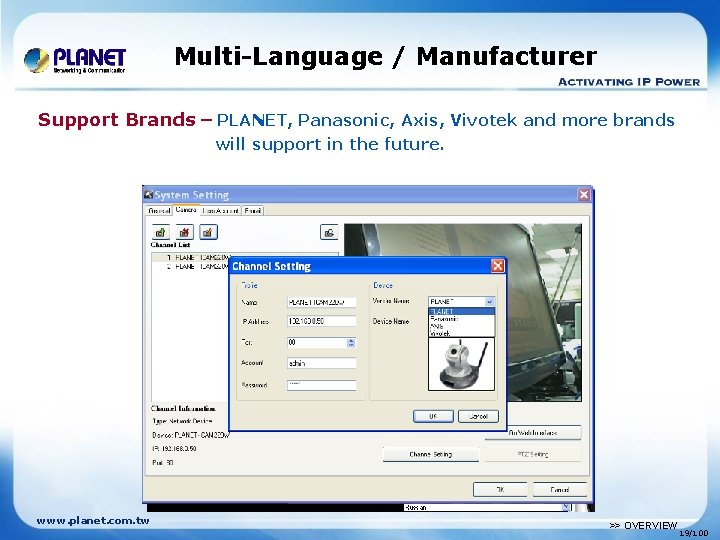Open the User Account tab

[x=220, y=211]
